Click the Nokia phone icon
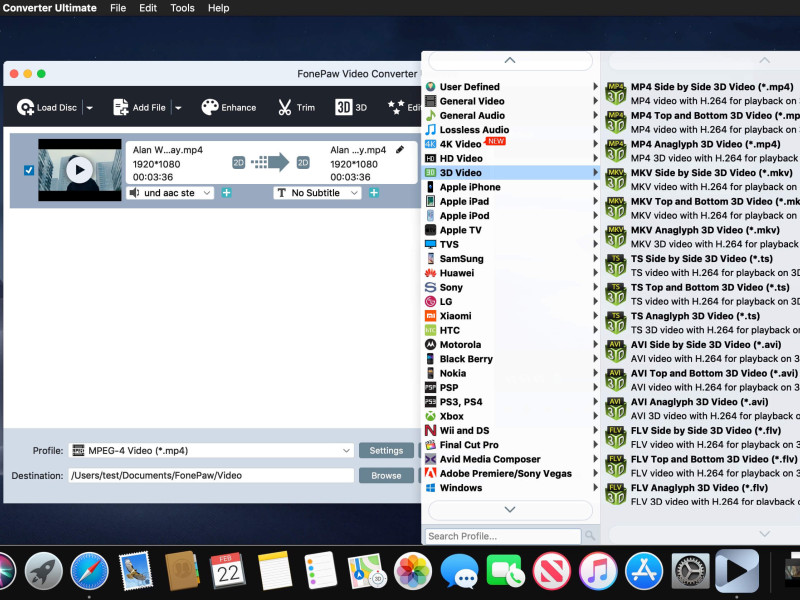The width and height of the screenshot is (800, 600). pyautogui.click(x=431, y=373)
